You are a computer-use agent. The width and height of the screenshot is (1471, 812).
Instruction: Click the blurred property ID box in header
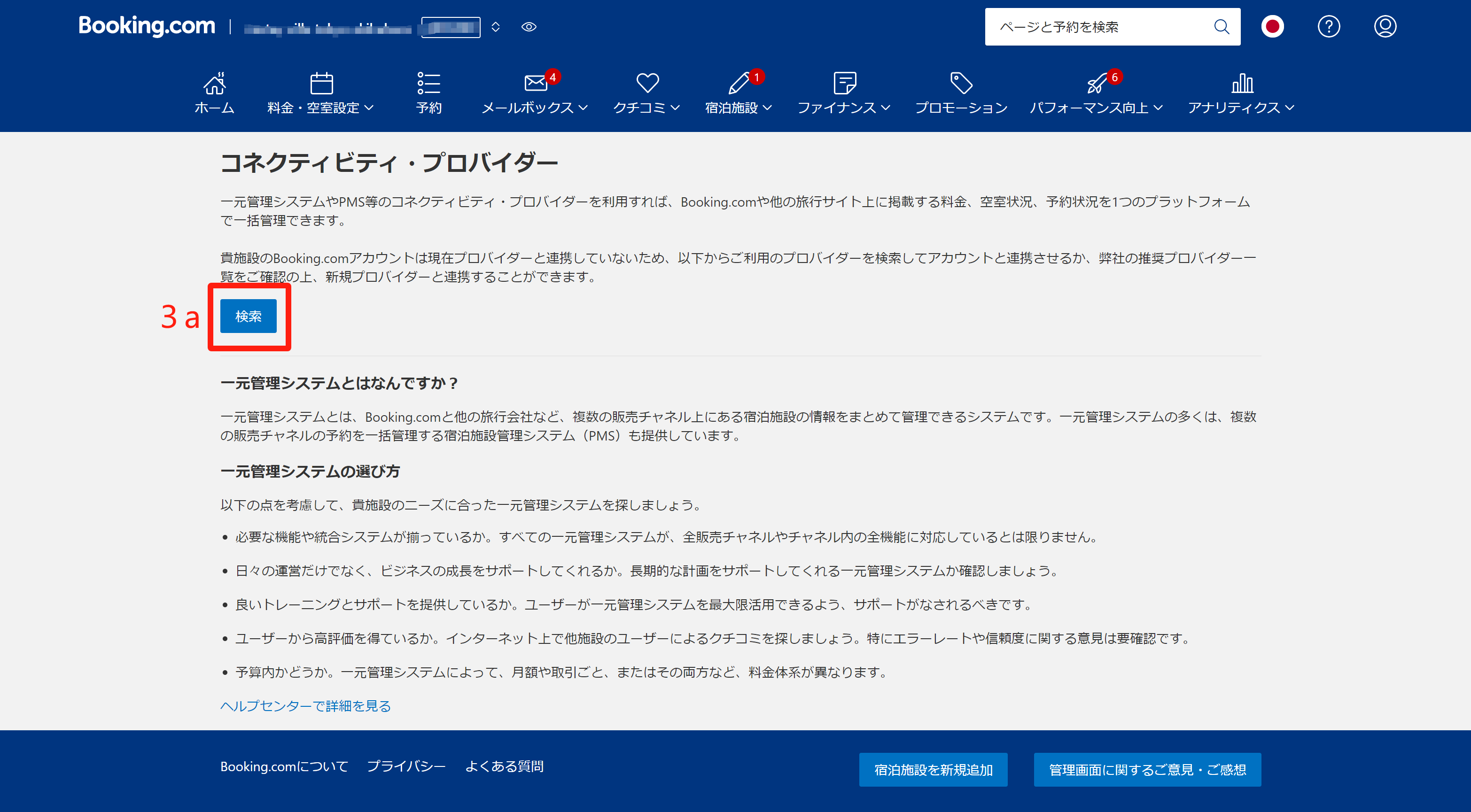click(451, 27)
